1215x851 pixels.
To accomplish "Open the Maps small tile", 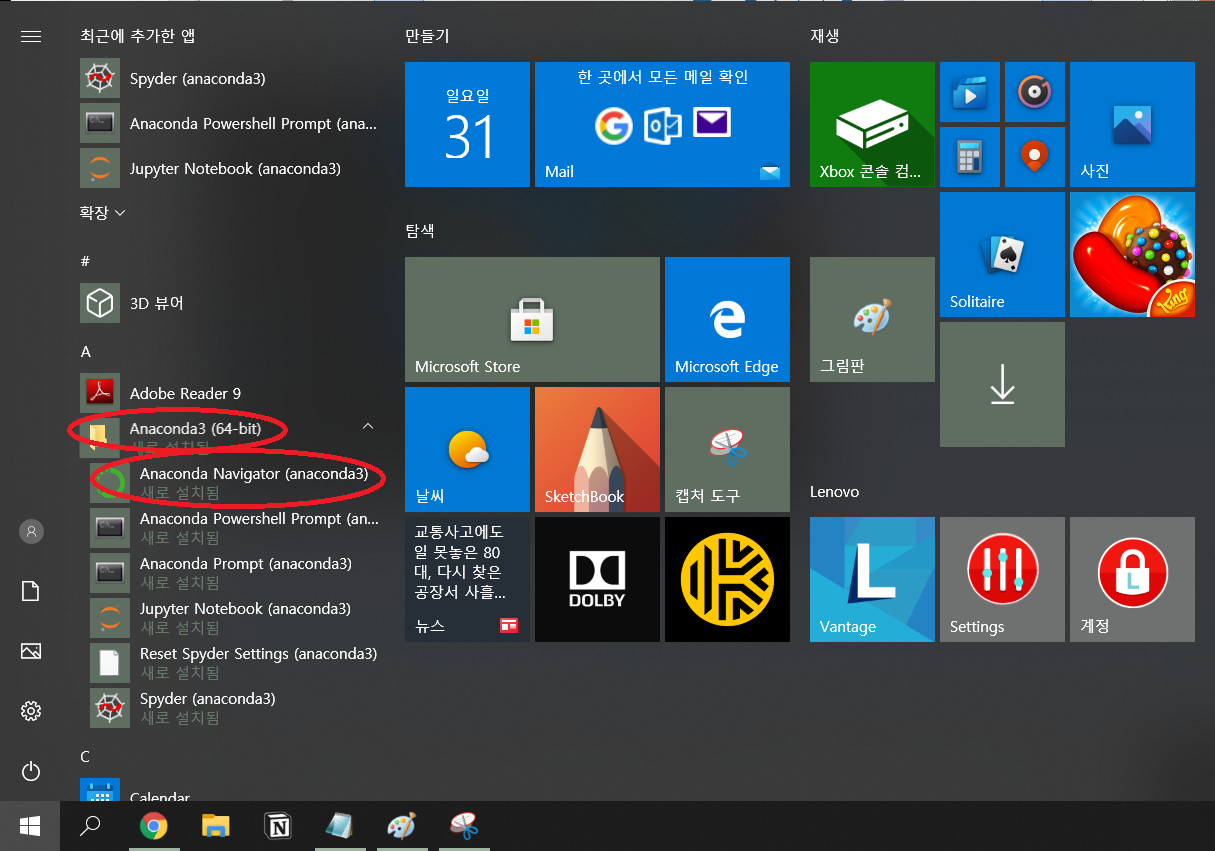I will pos(1035,157).
